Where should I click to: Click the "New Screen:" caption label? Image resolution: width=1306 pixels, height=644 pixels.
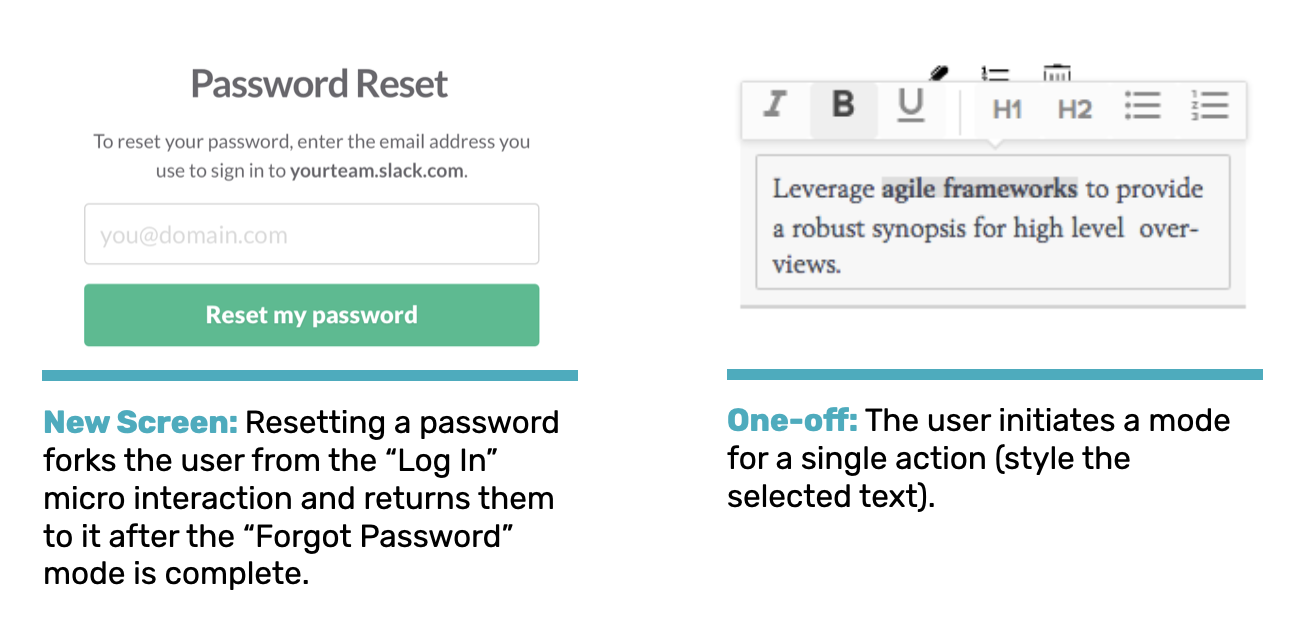tap(140, 423)
